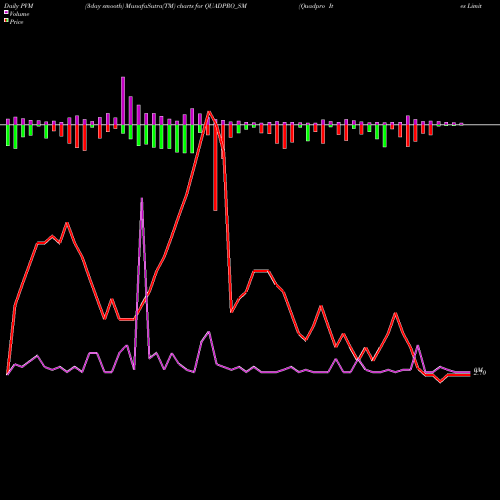
Task: Click the magenta volume line spike peak
Action: pyautogui.click(x=142, y=199)
